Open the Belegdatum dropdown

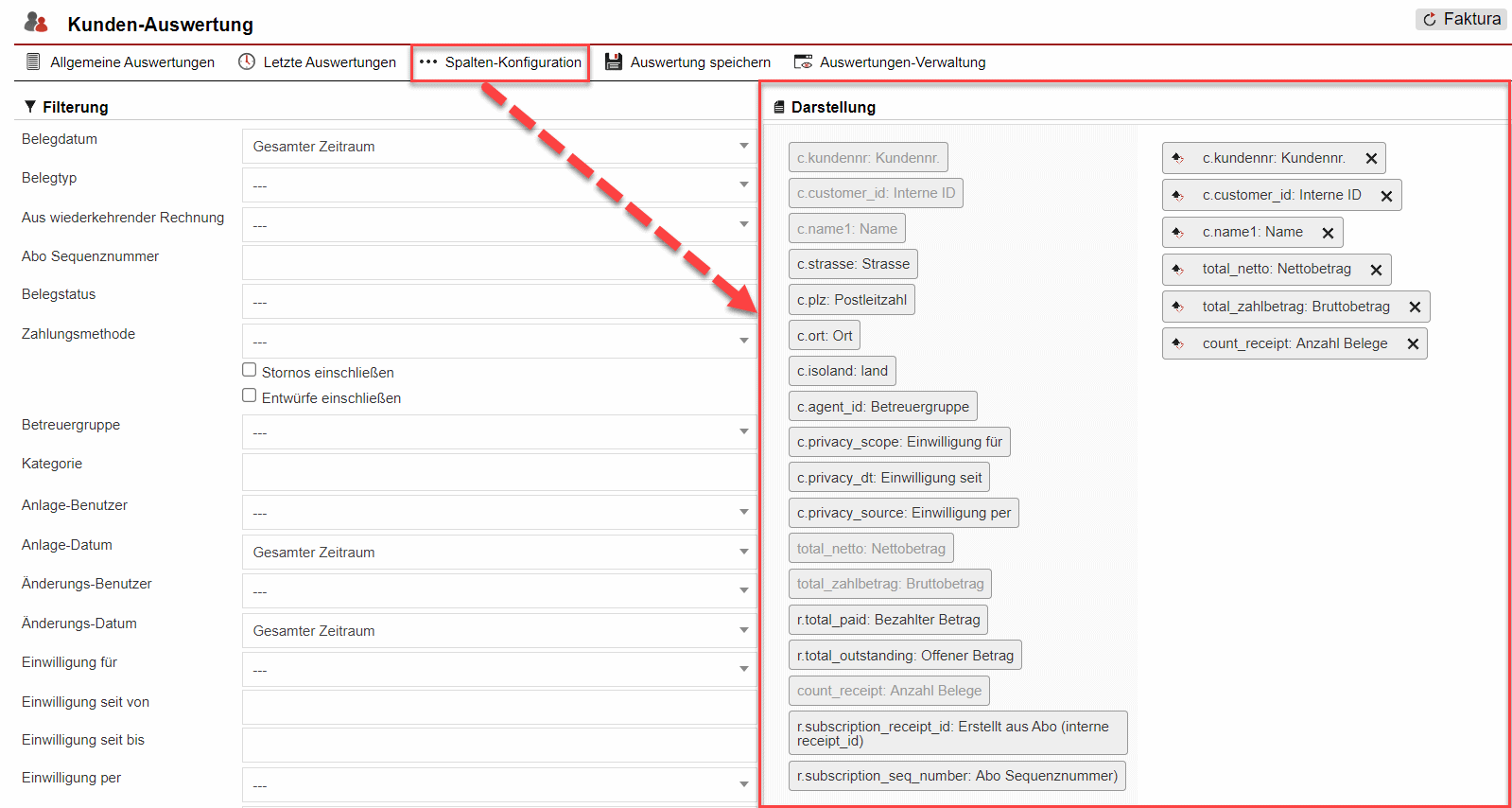(498, 147)
